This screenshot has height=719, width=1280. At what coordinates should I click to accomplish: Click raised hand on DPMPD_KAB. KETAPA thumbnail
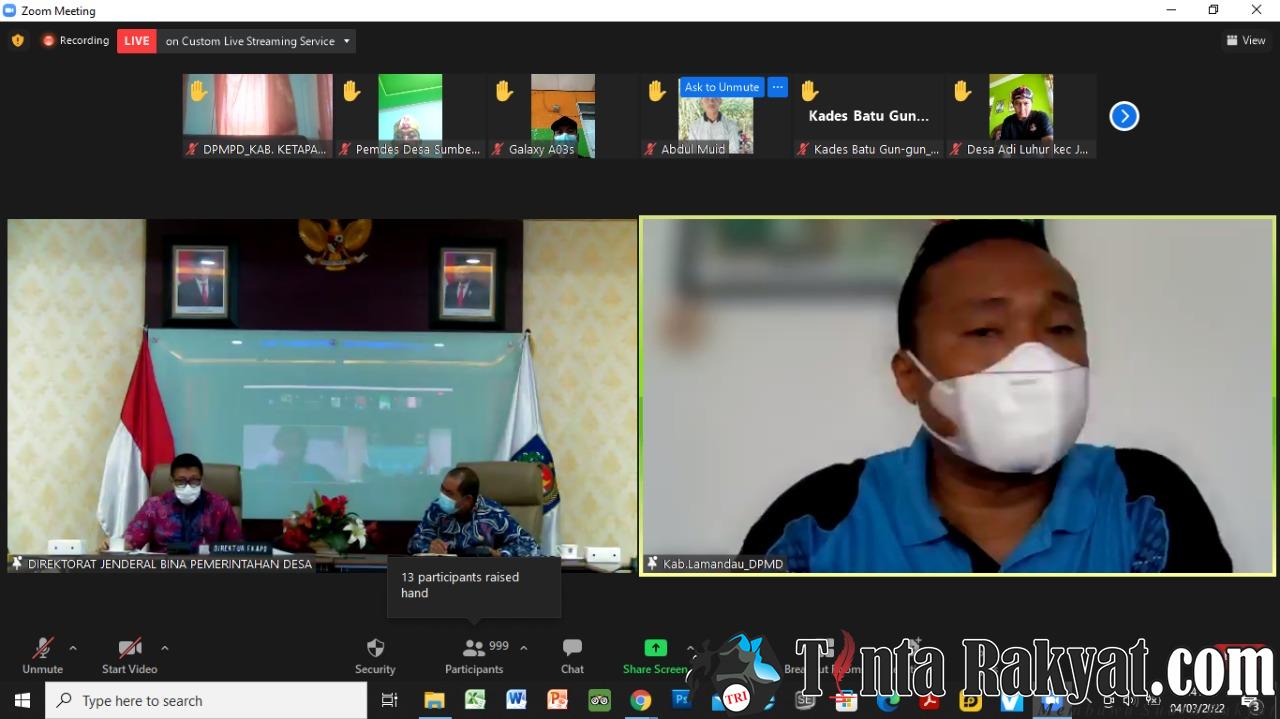198,91
